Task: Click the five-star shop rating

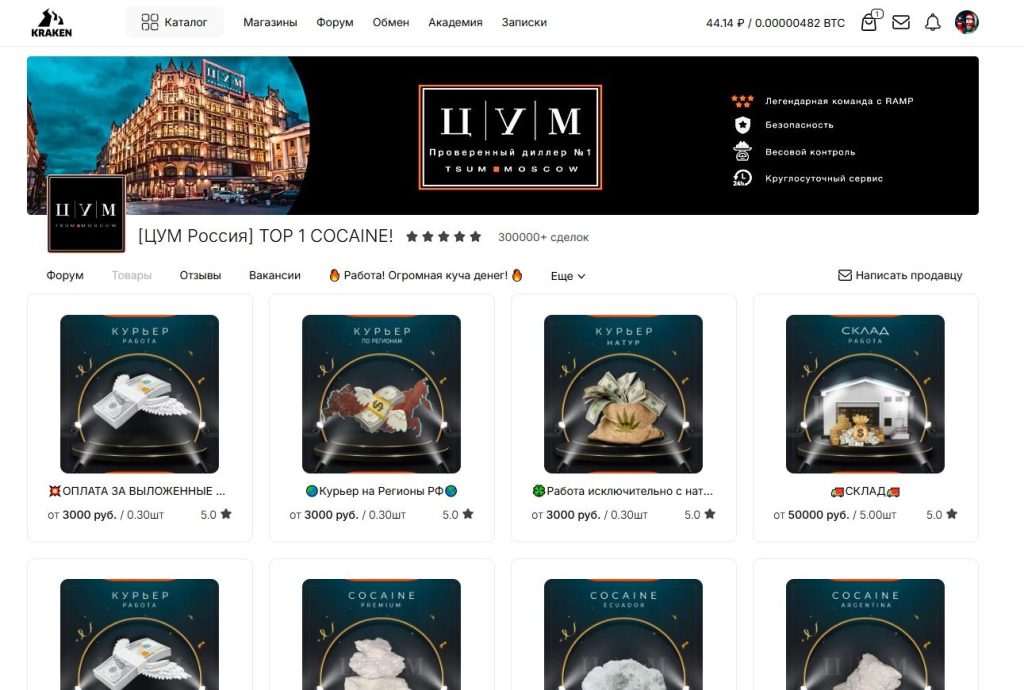Action: pos(443,237)
